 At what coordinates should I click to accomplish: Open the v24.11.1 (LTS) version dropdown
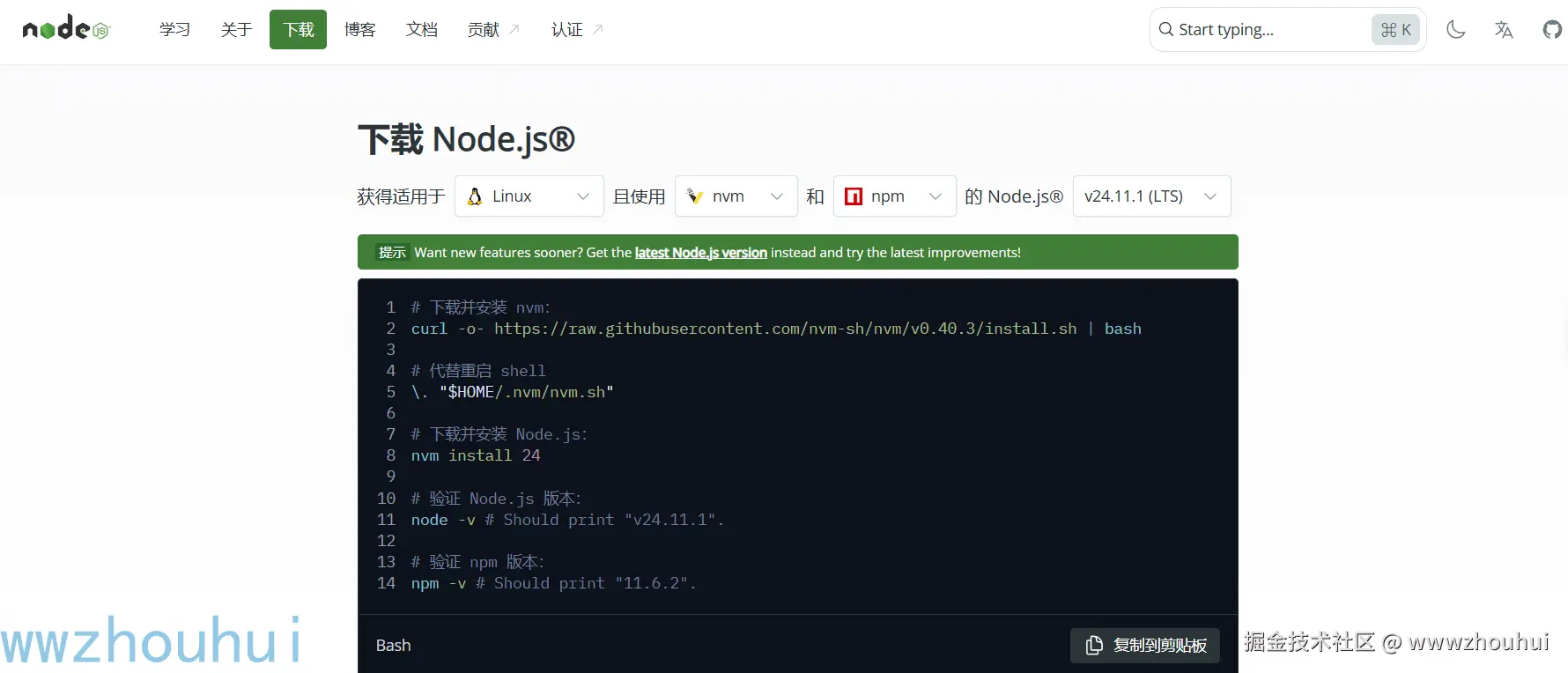click(x=1152, y=196)
